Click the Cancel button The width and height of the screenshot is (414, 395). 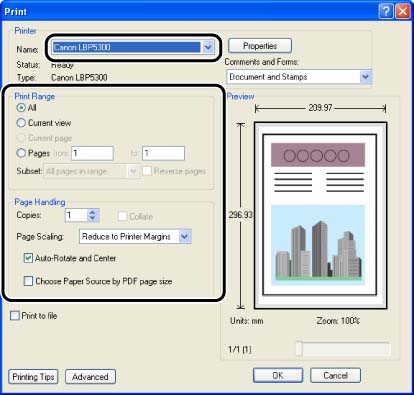click(x=335, y=376)
